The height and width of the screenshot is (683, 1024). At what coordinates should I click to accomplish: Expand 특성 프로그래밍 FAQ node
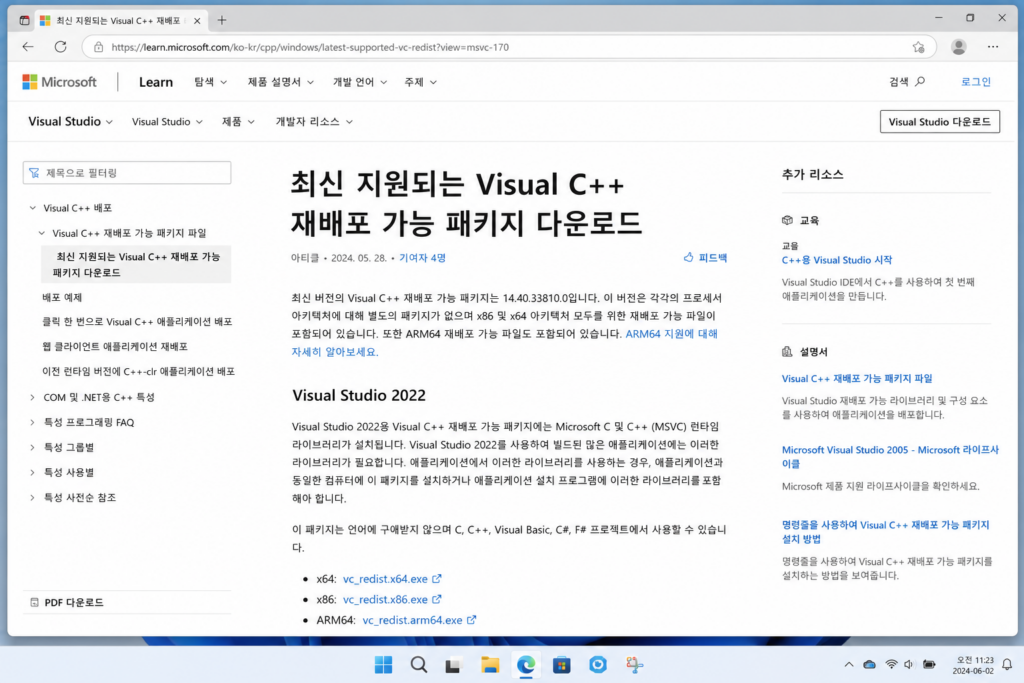pyautogui.click(x=33, y=422)
